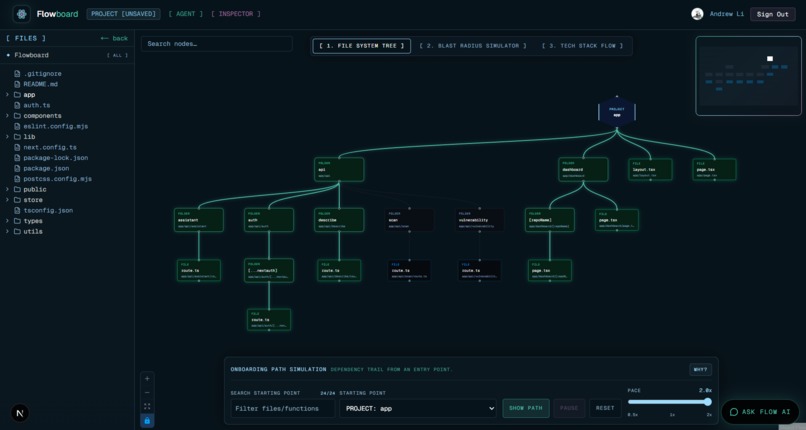Click the auth.ts file icon
The width and height of the screenshot is (806, 430).
point(17,105)
